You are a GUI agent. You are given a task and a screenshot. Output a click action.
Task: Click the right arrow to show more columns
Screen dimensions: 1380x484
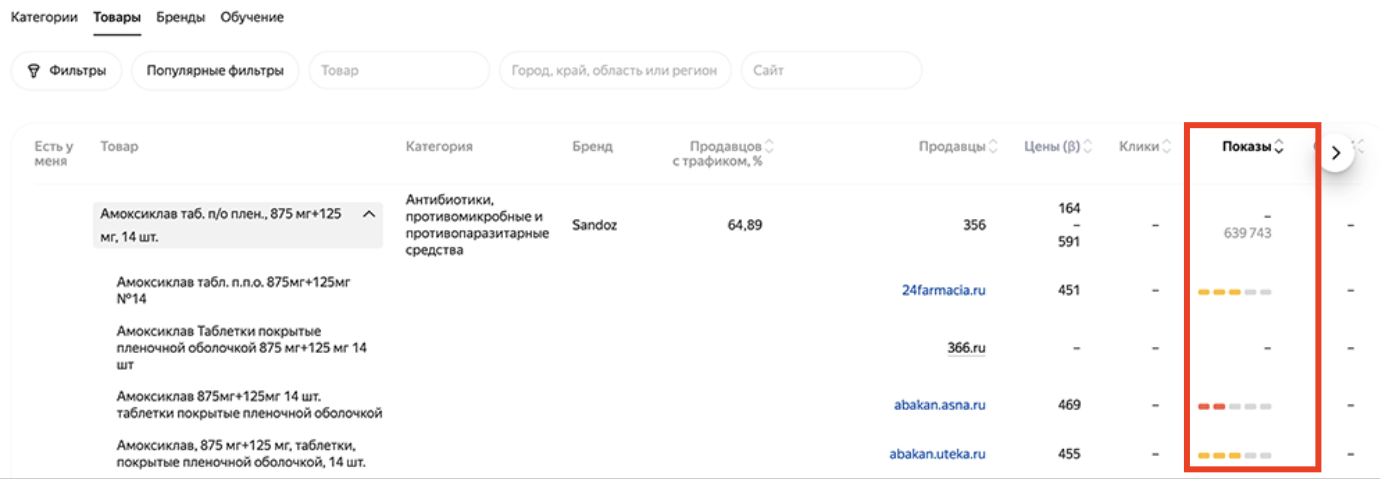coord(1336,153)
